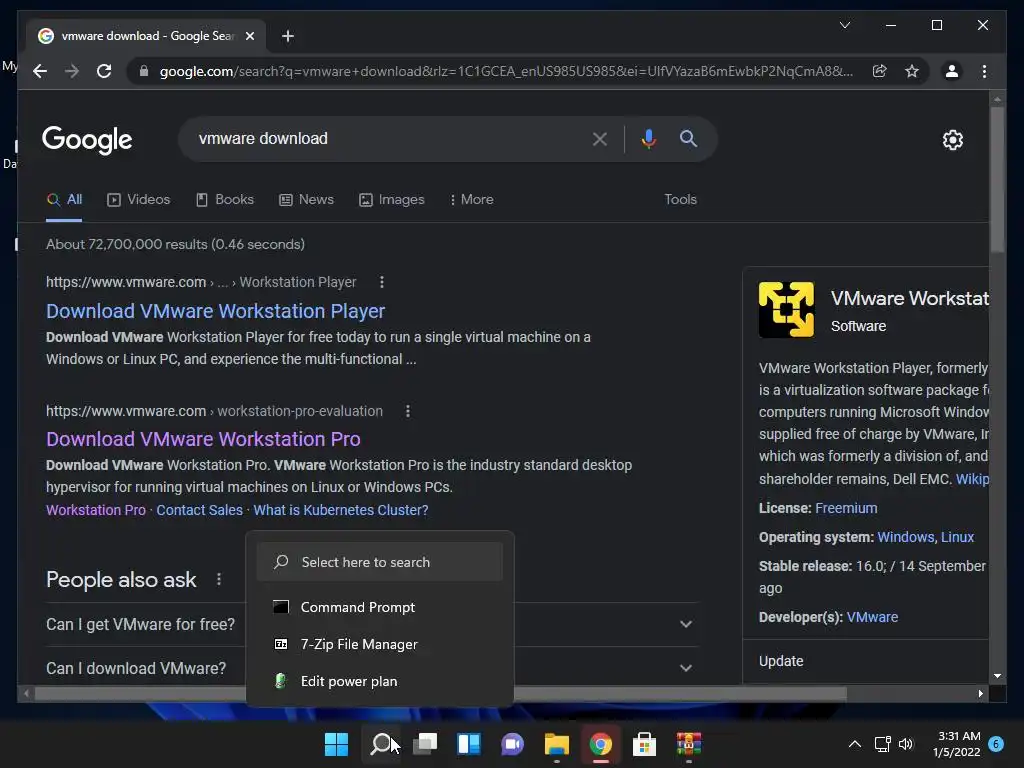Click the taskbar Search magnifier

[x=381, y=744]
